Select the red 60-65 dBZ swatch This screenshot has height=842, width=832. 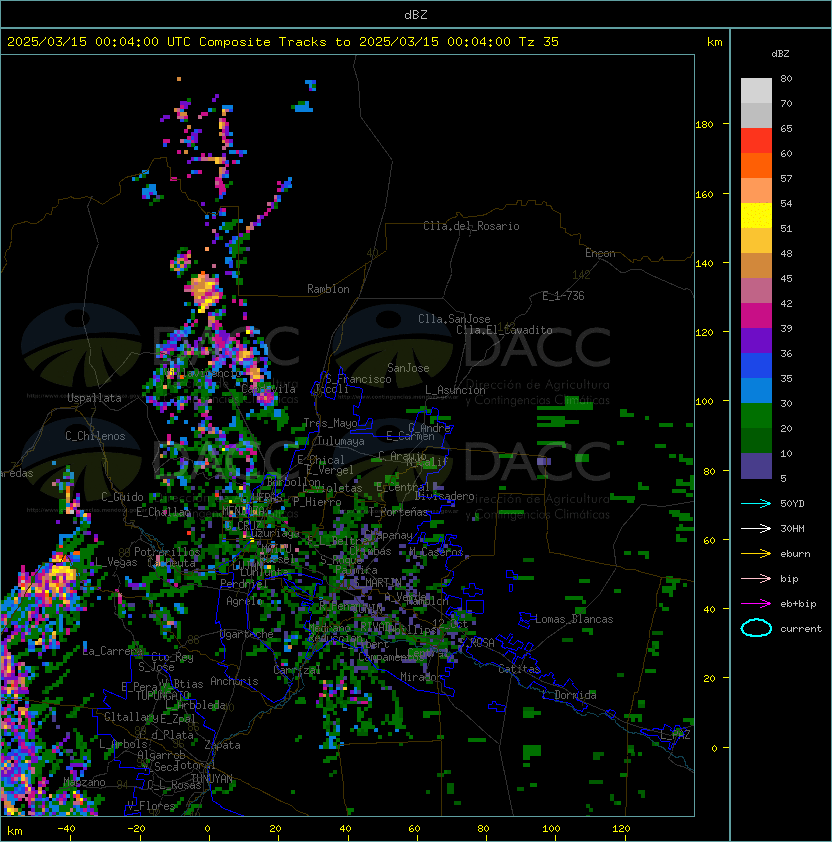756,141
